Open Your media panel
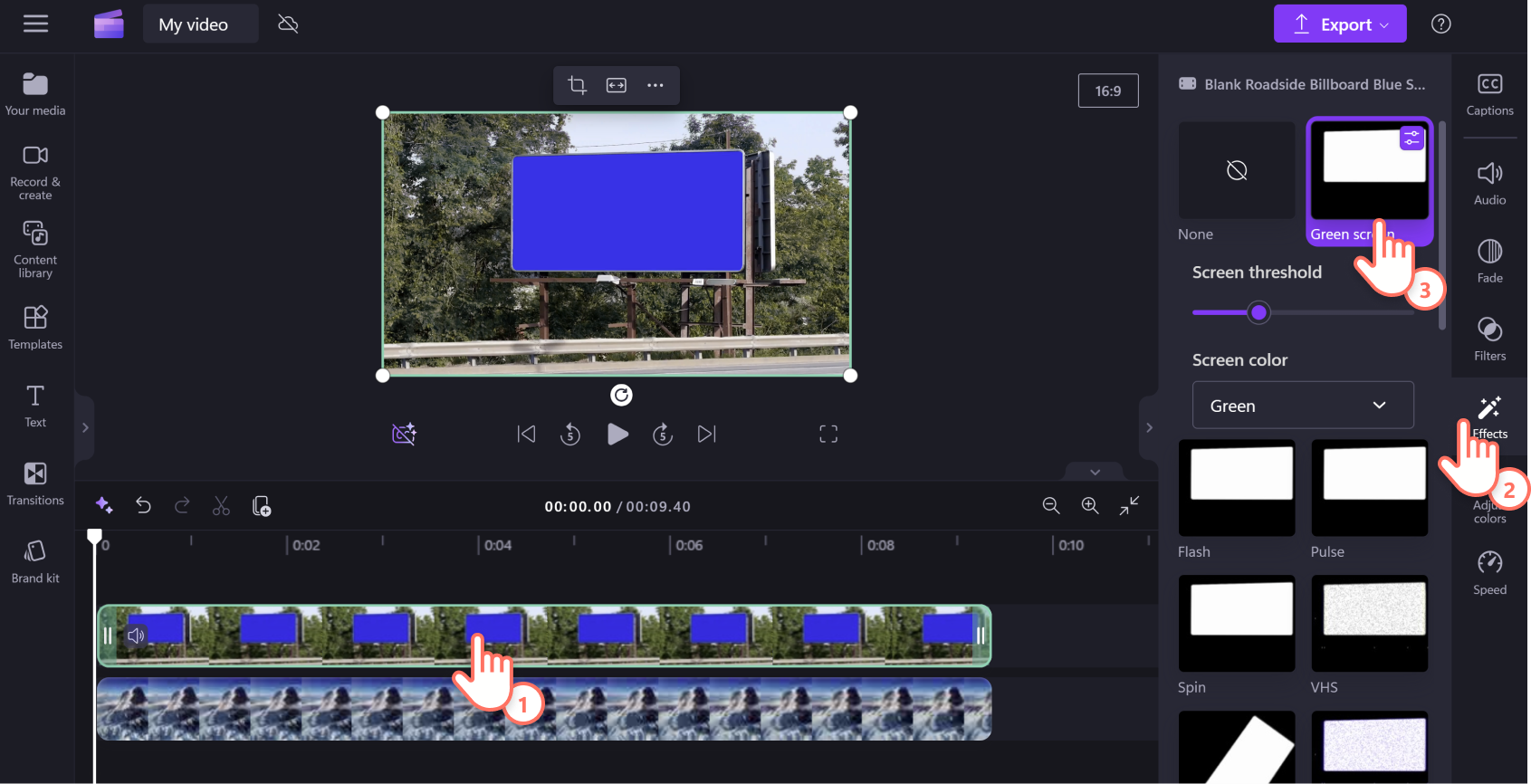Image resolution: width=1531 pixels, height=784 pixels. tap(35, 94)
